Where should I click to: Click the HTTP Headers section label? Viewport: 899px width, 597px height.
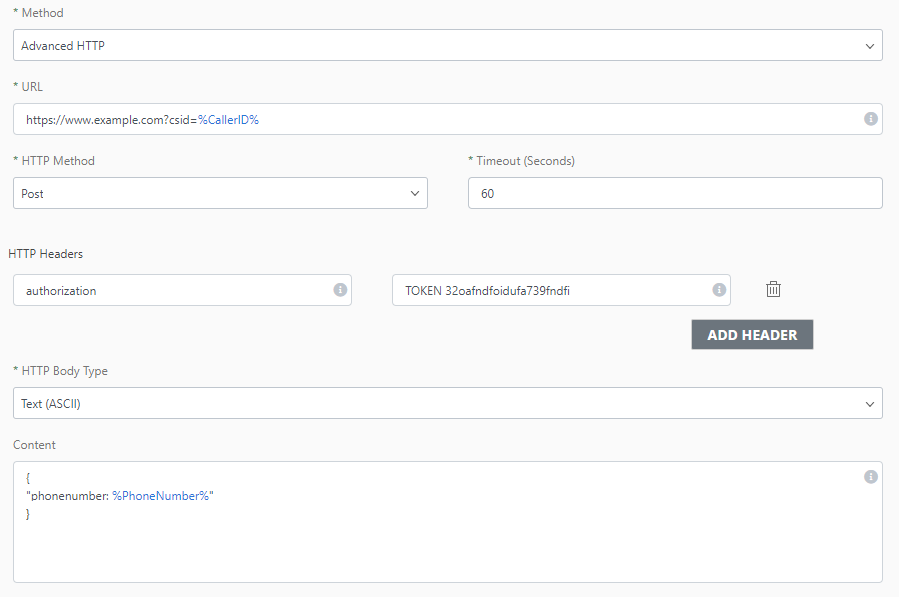pos(46,254)
